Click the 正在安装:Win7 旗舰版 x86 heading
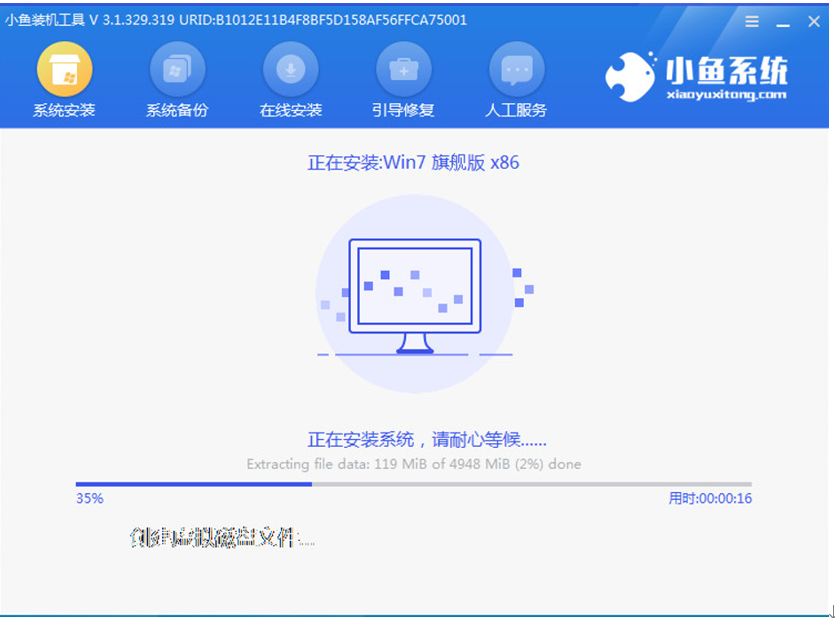 [x=413, y=162]
